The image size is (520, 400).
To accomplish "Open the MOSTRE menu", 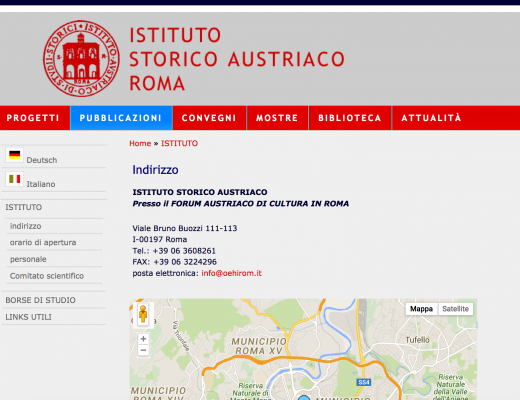I will click(277, 118).
